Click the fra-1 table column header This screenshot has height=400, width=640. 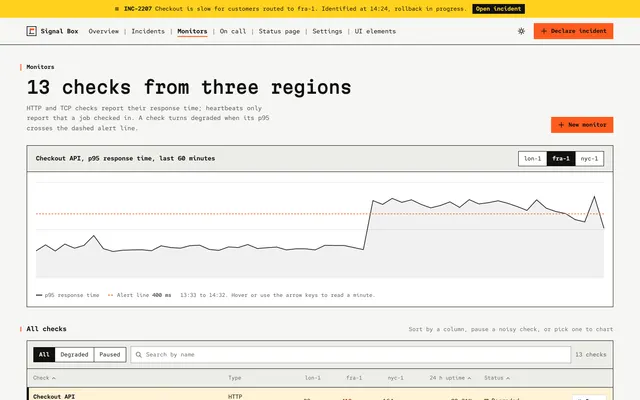point(354,378)
